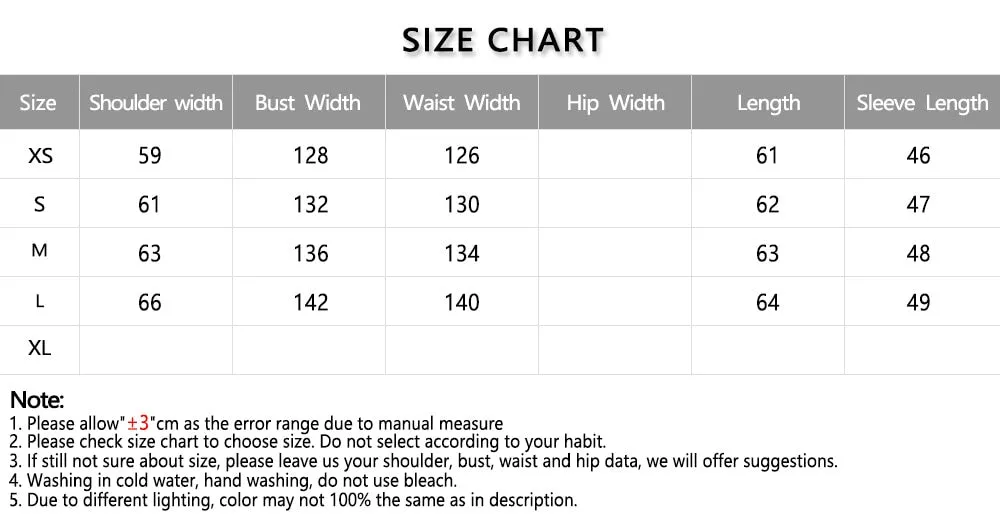
Task: Click the XS shoulder width value 59
Action: tap(150, 156)
